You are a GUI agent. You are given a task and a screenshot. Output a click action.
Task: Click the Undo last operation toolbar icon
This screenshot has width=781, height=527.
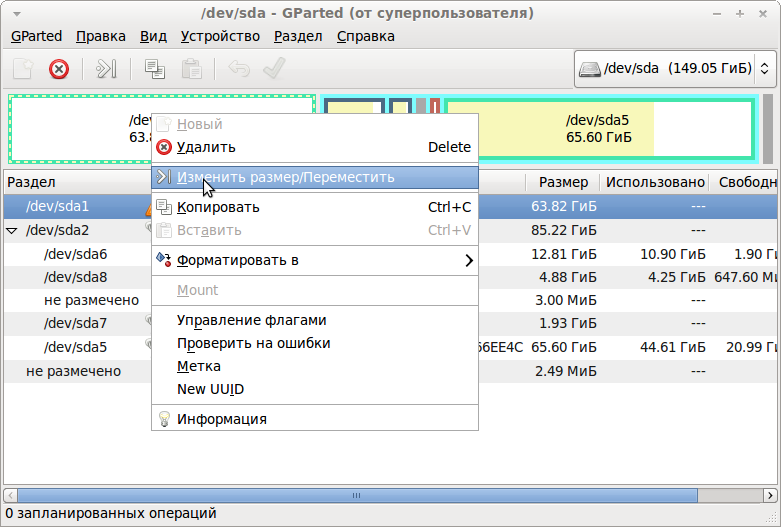pyautogui.click(x=239, y=68)
